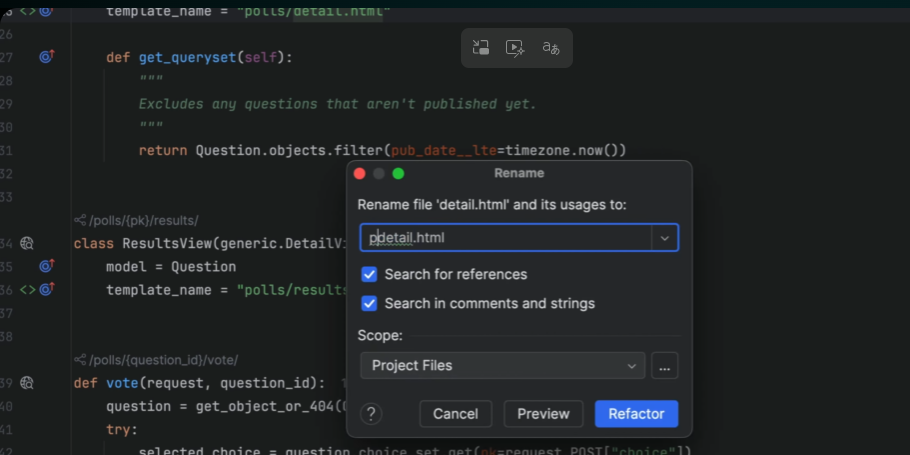Image resolution: width=910 pixels, height=455 pixels.
Task: Click the green zoom button of Rename dialog
Action: click(x=398, y=174)
